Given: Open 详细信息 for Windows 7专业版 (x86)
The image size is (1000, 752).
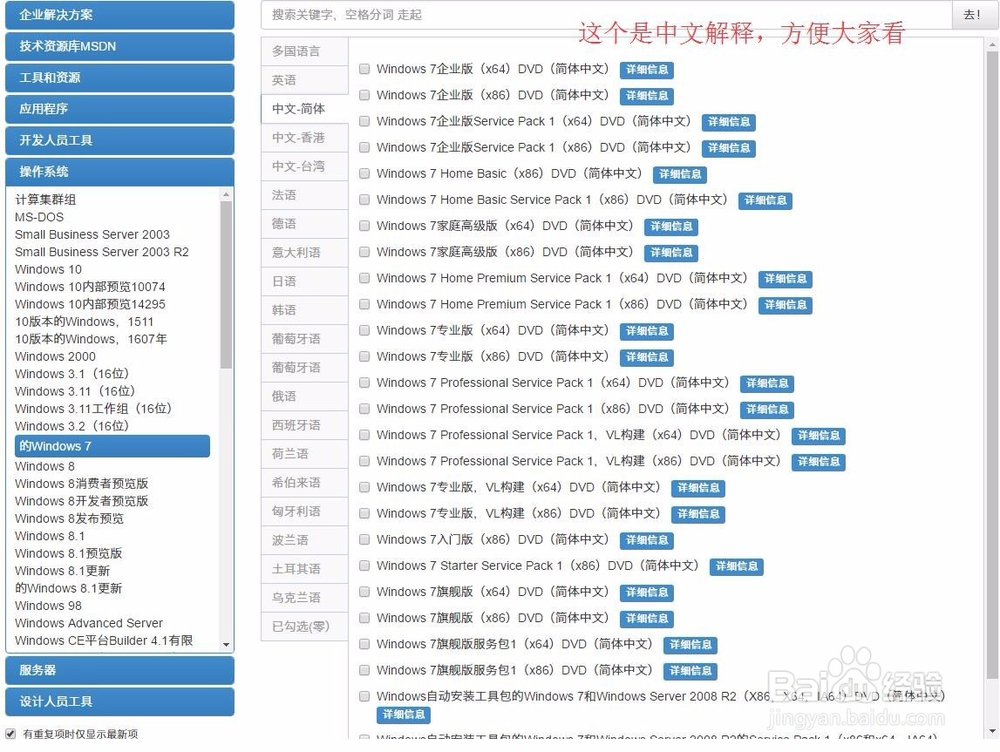Looking at the screenshot, I should 647,357.
